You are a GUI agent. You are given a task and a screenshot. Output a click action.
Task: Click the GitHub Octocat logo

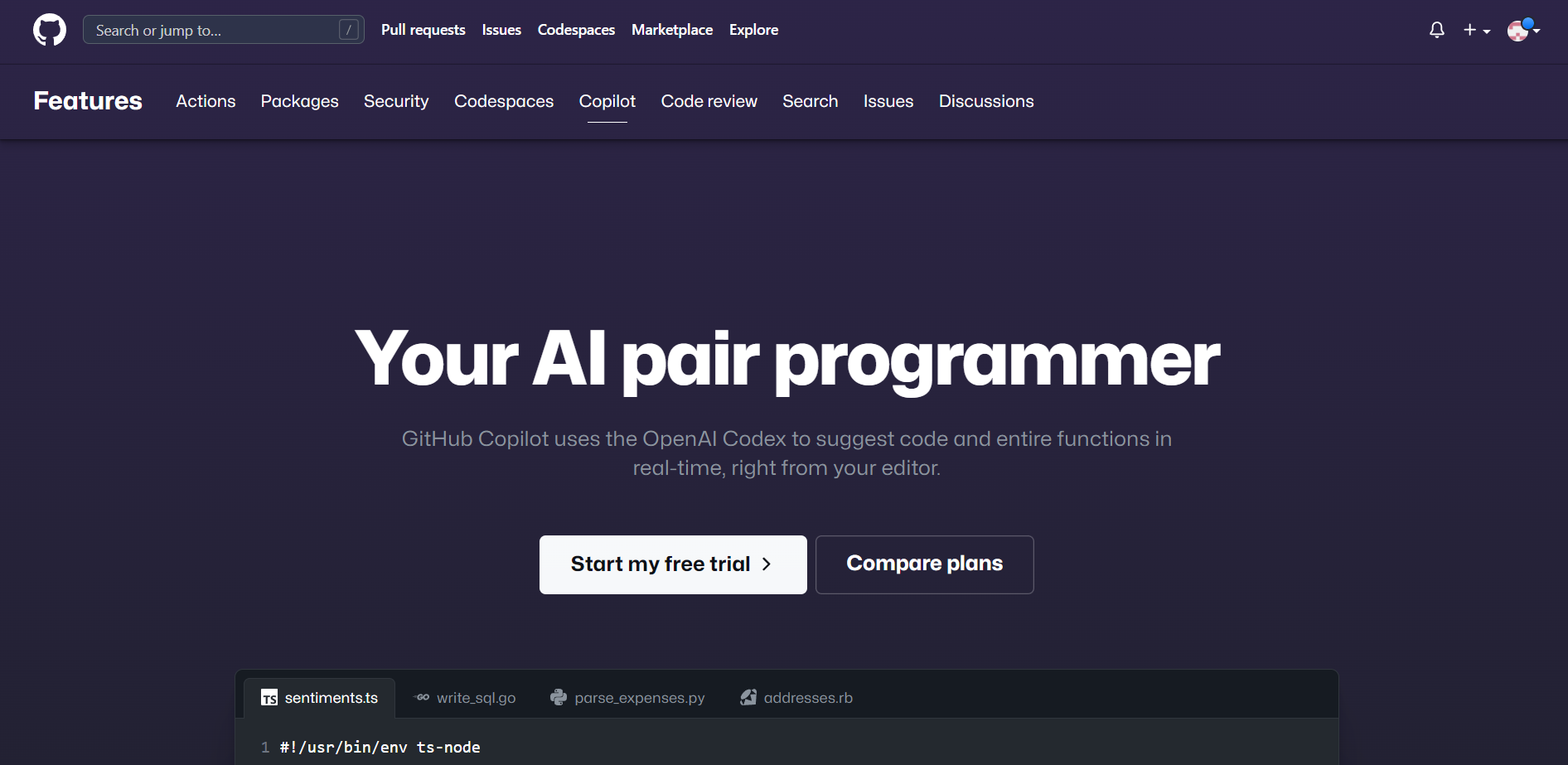(x=50, y=30)
